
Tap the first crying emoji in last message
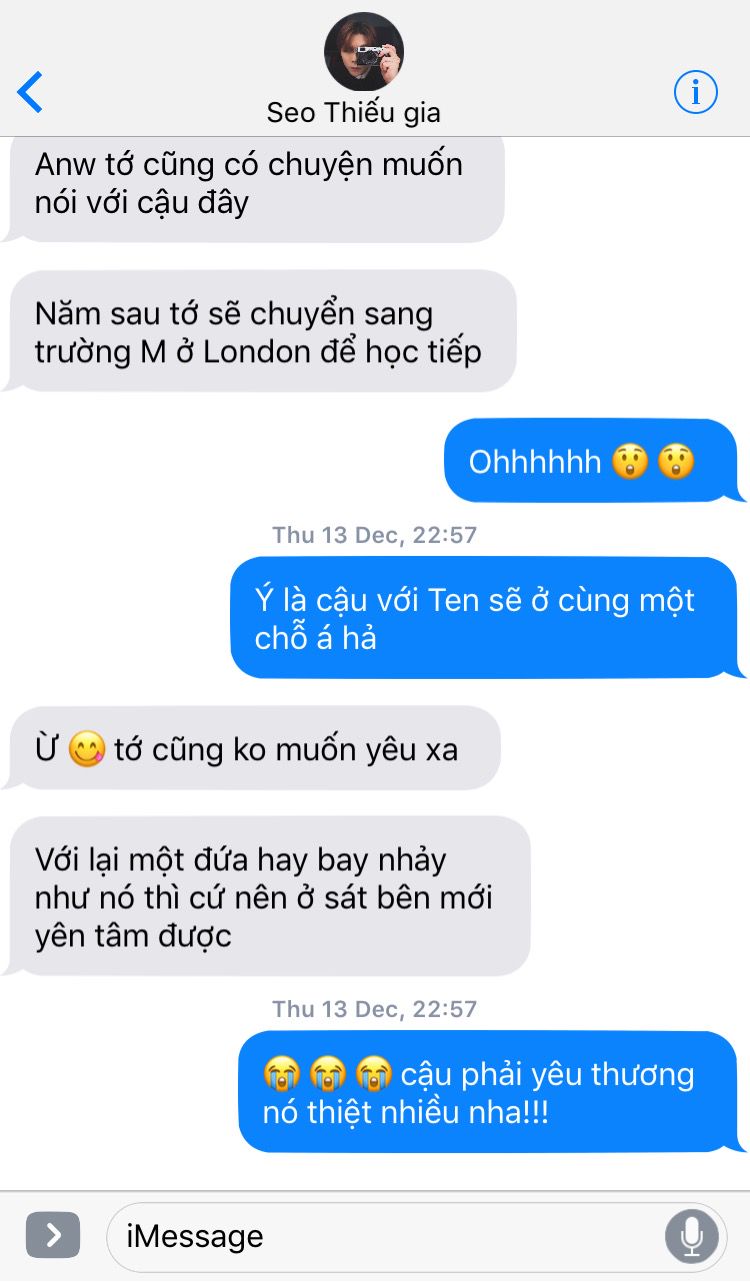[282, 1074]
